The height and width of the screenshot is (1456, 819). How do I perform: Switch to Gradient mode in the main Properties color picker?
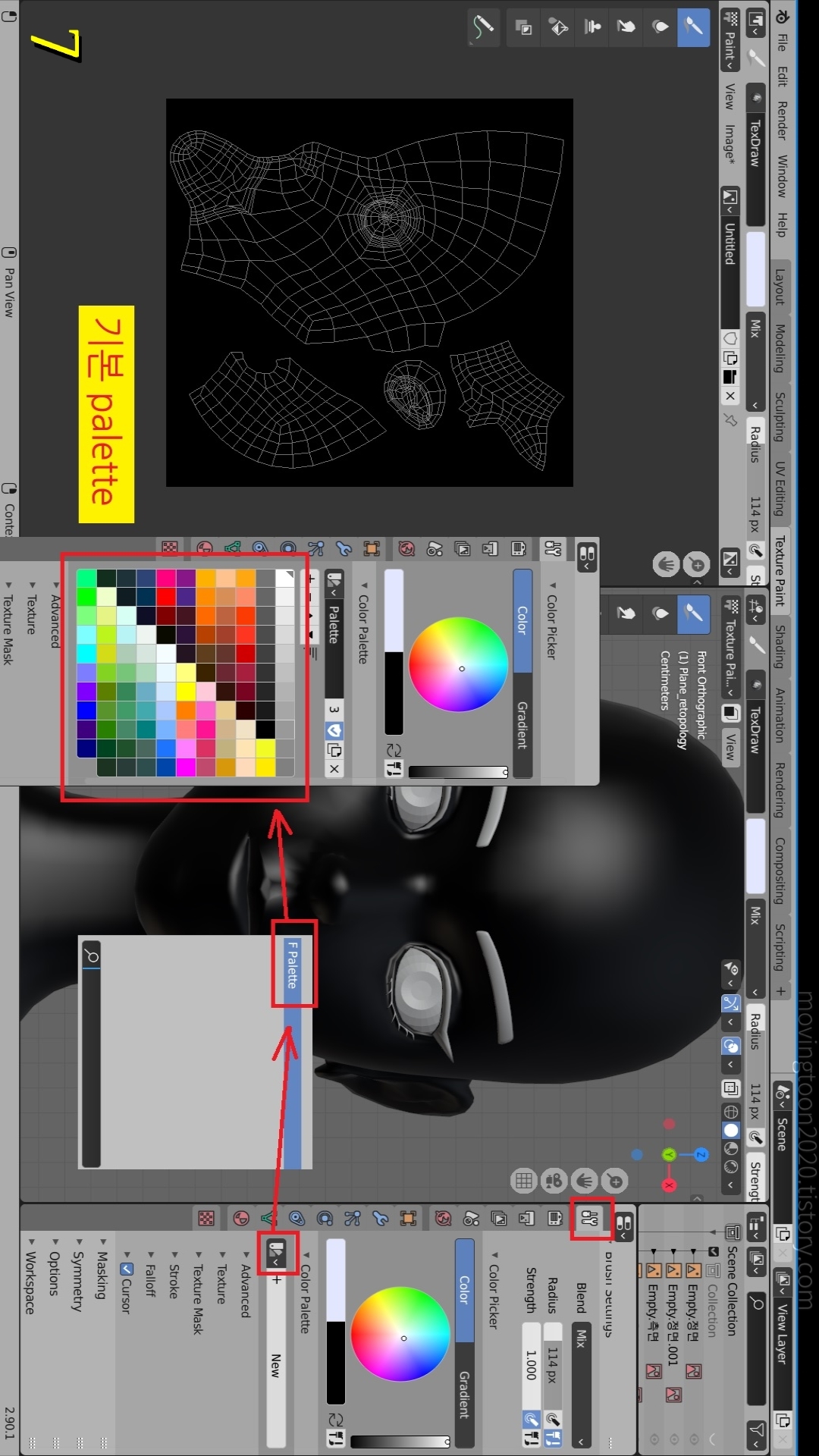click(464, 1395)
